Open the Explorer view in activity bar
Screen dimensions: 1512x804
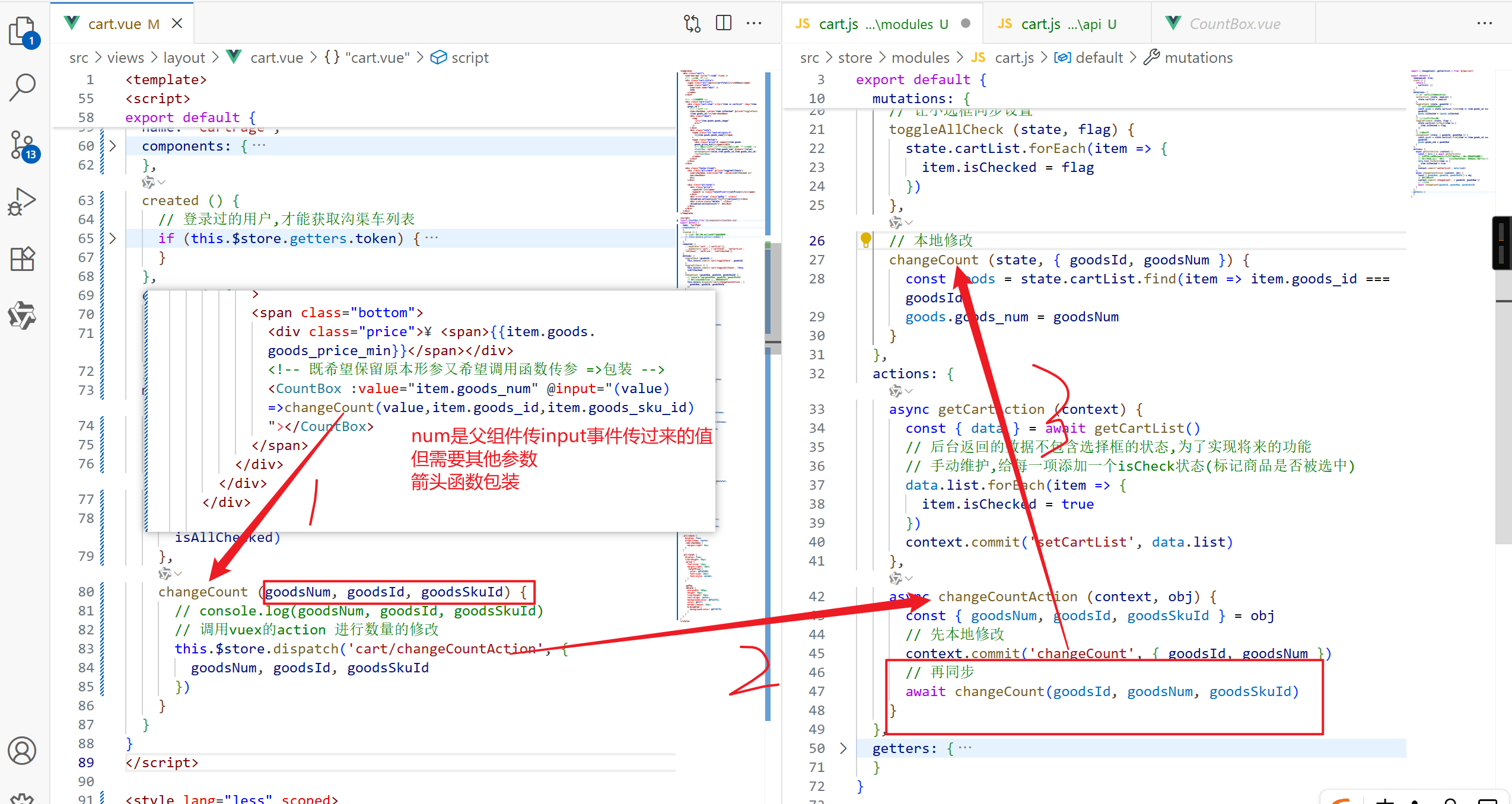23,31
